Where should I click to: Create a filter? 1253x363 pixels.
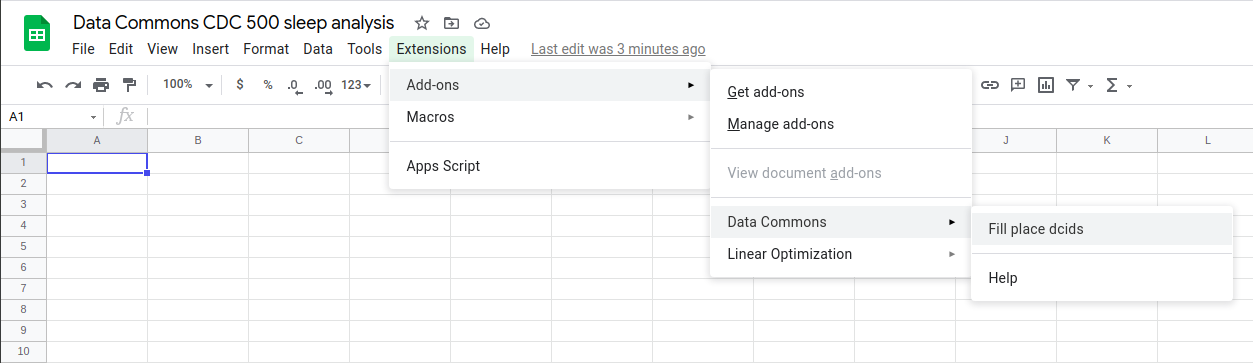pyautogui.click(x=1073, y=85)
